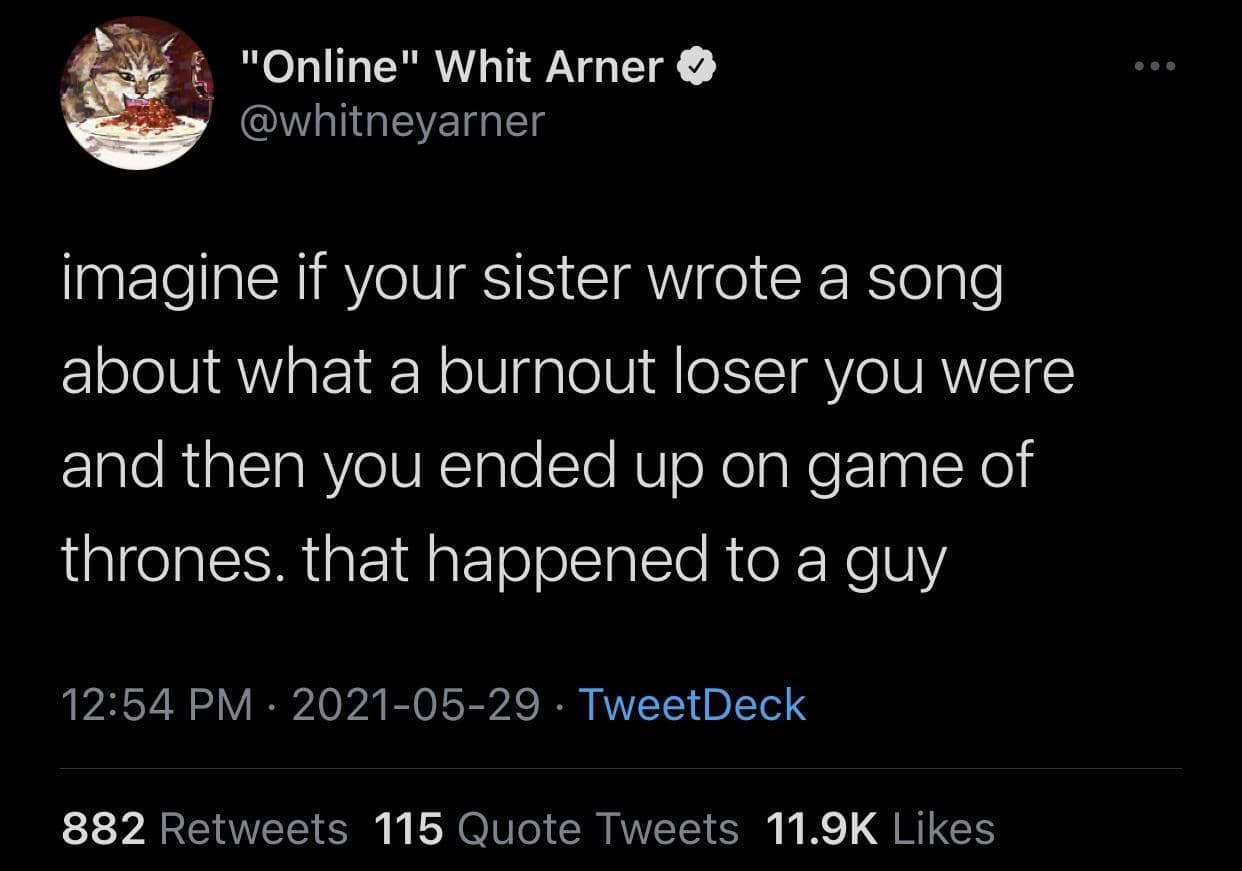
Task: Click the line "thrones. that happened to a guy"
Action: point(503,558)
